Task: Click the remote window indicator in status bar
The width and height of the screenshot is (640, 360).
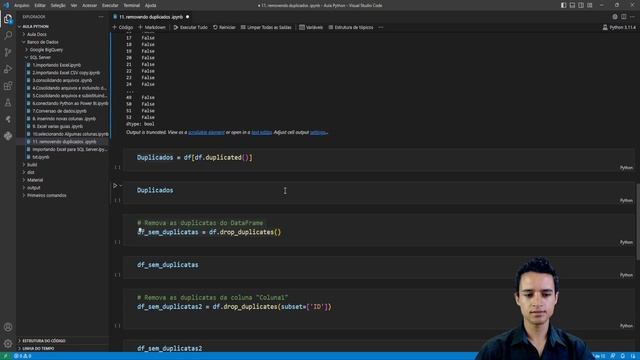Action: coord(6,356)
